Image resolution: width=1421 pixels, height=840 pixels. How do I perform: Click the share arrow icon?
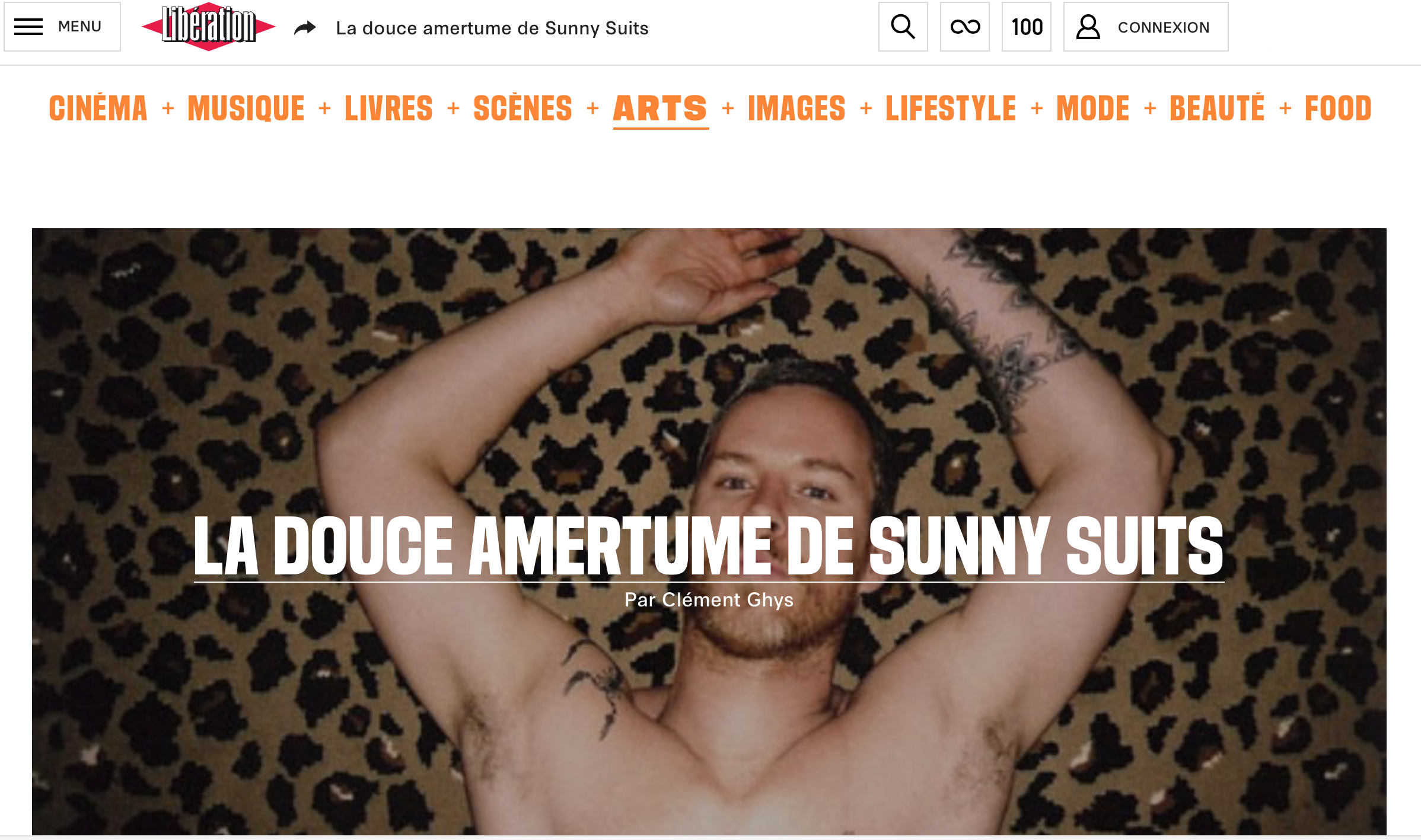click(305, 28)
